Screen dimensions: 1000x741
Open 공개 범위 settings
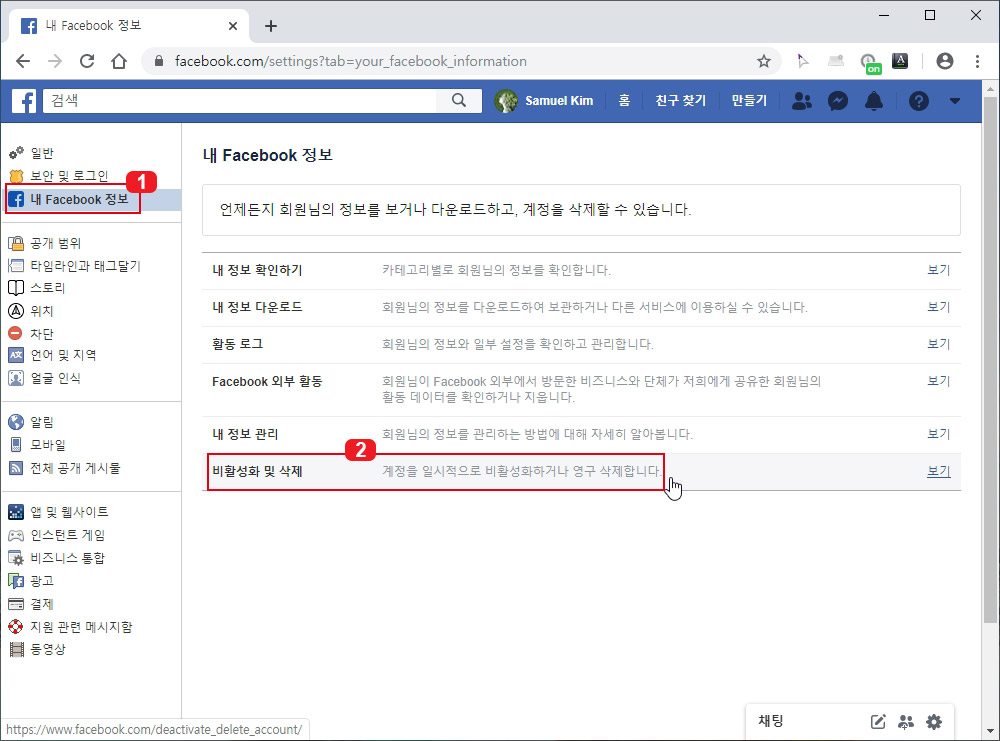click(x=55, y=243)
